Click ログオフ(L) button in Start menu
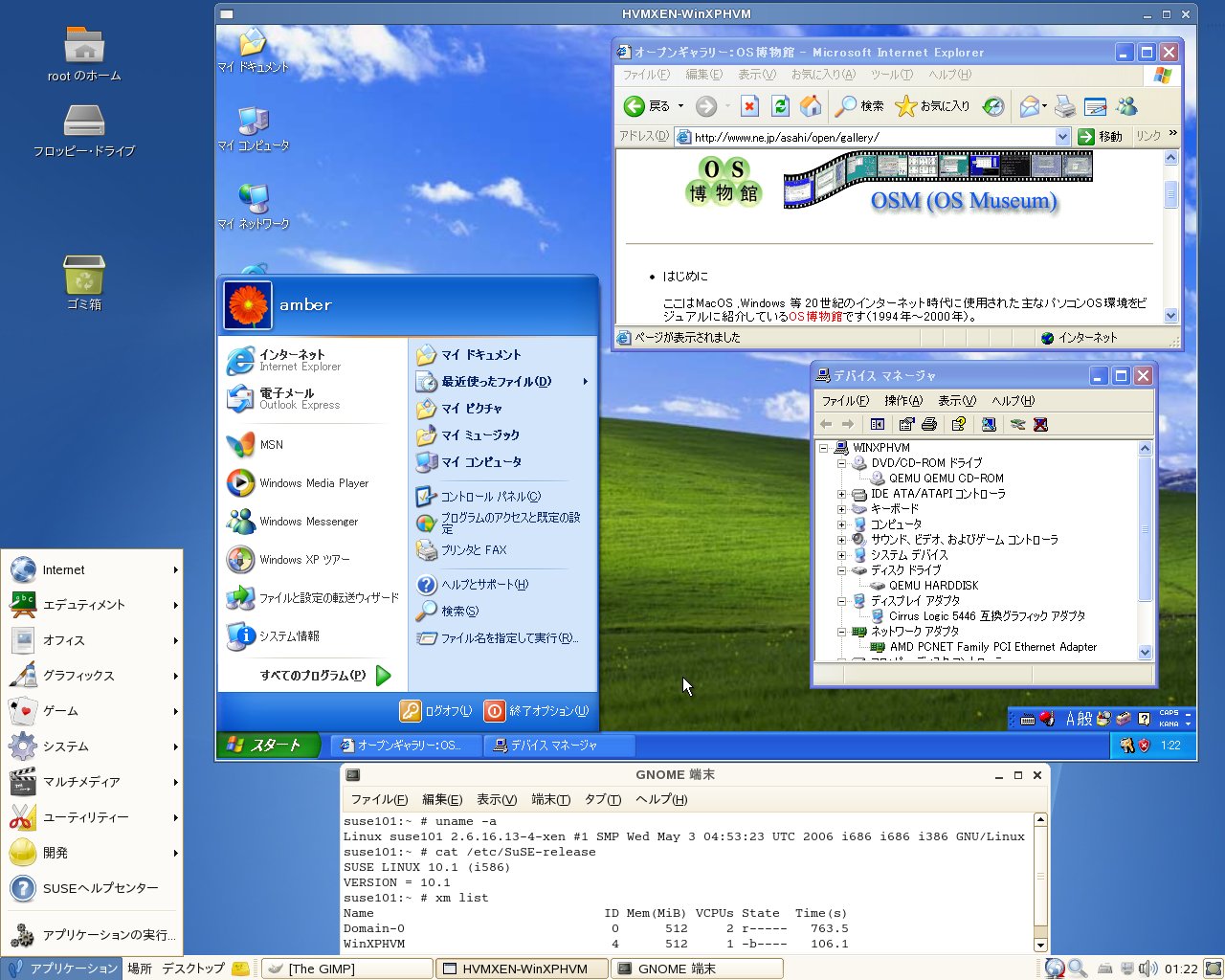This screenshot has height=980, width=1225. click(436, 711)
